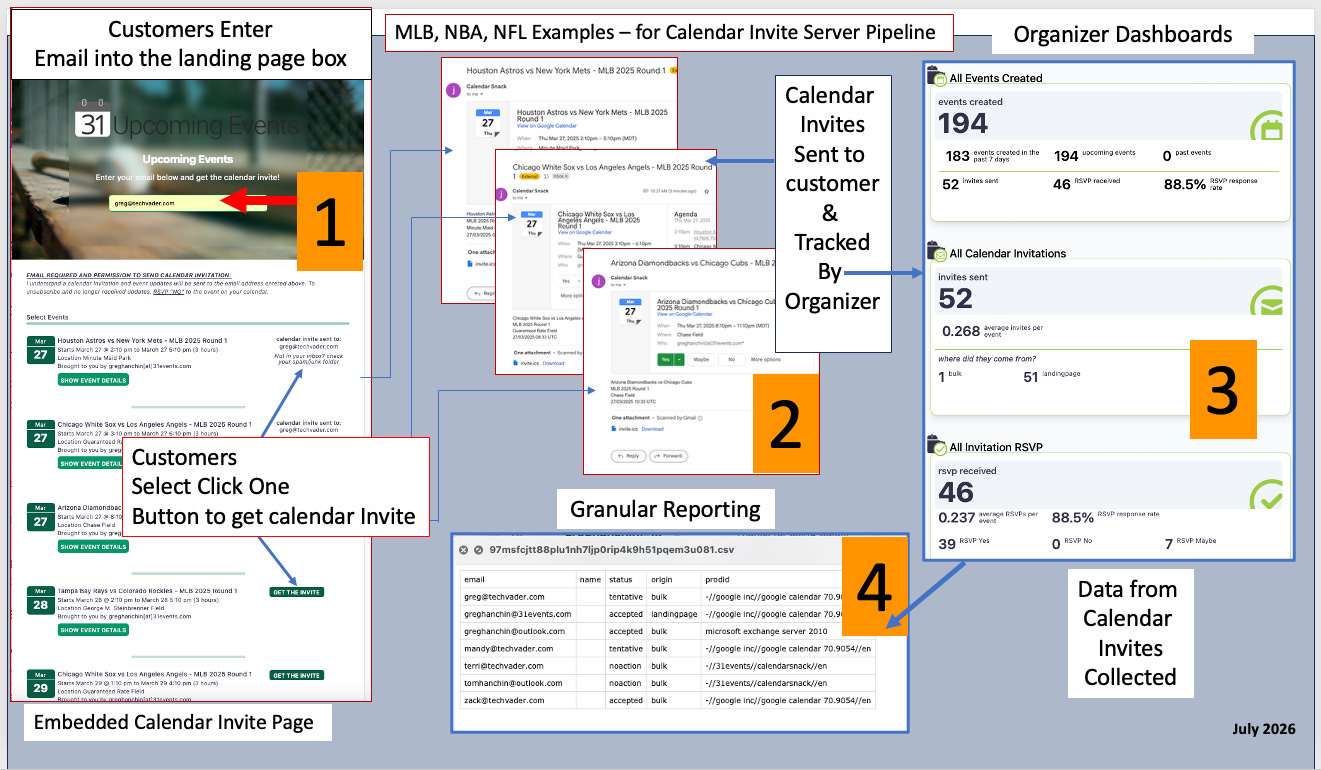Click the Mar 27 calendar icon in Diamondbacks email

(630, 312)
